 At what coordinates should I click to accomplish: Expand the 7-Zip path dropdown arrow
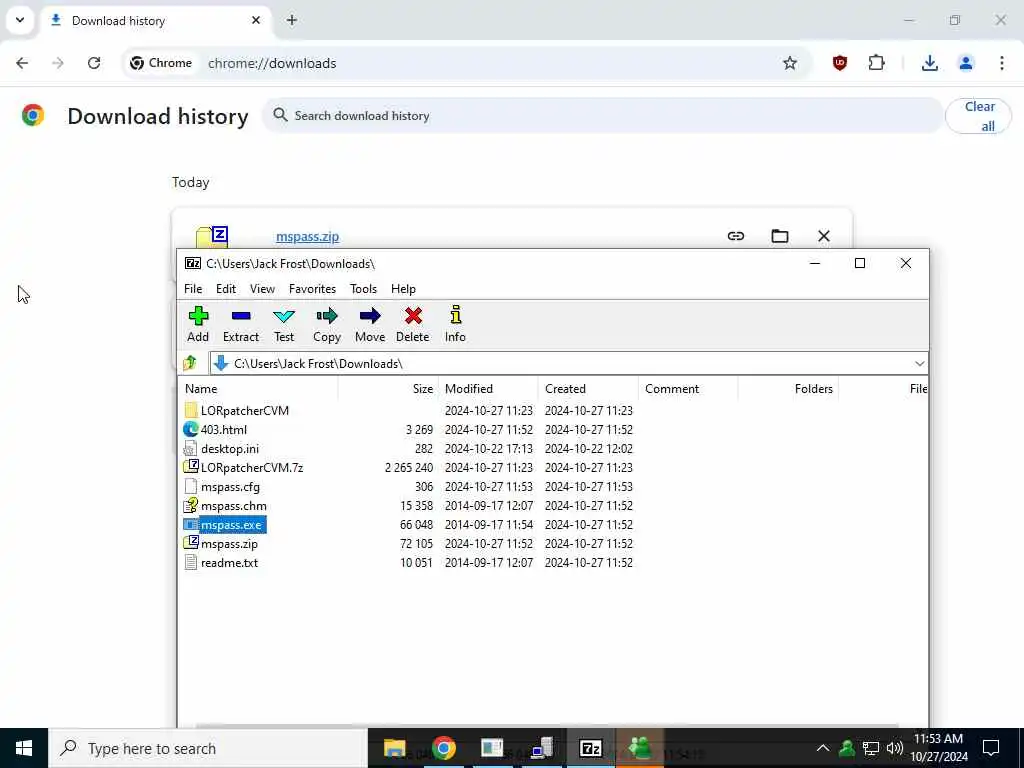919,364
